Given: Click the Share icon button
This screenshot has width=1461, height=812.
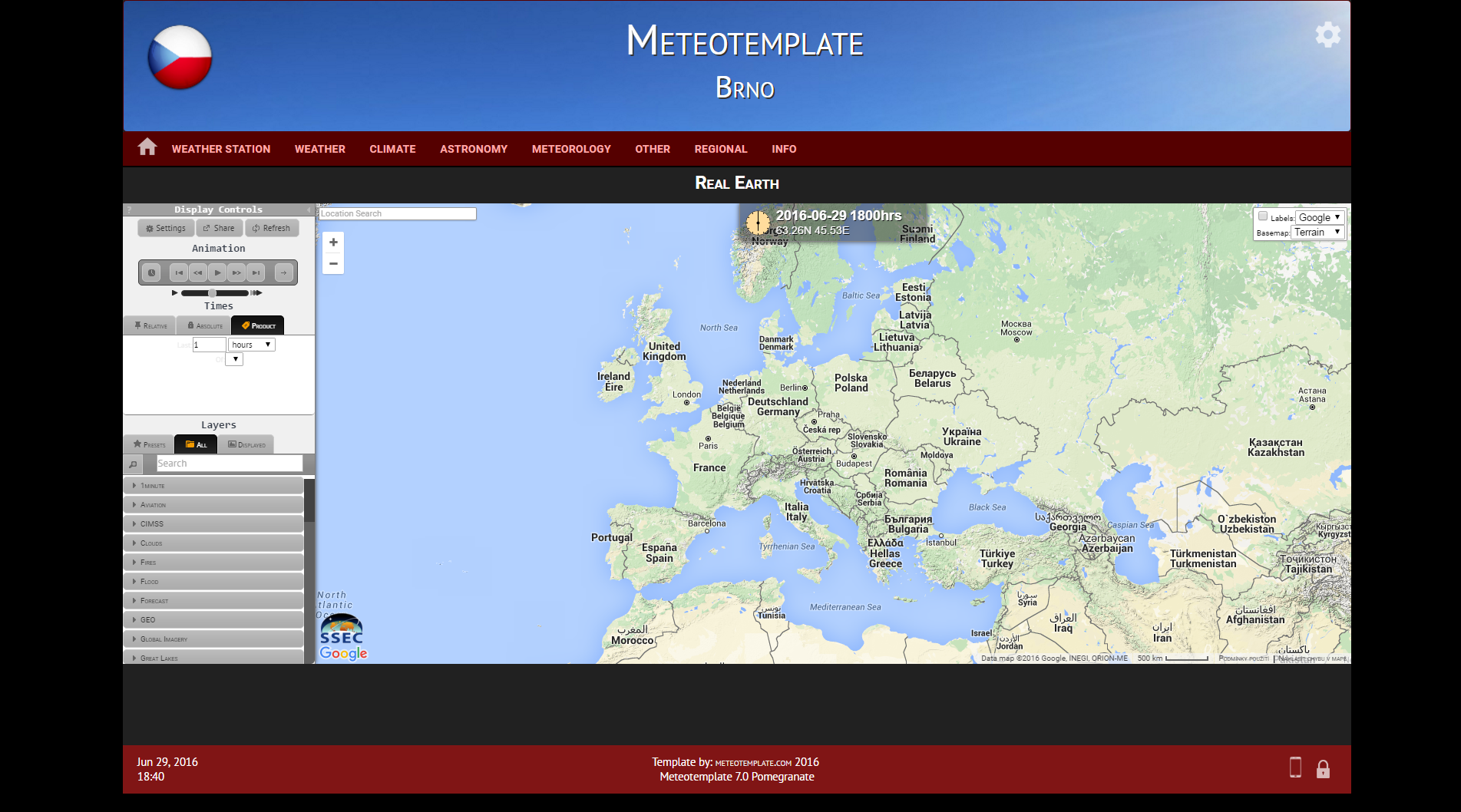Looking at the screenshot, I should click(219, 228).
